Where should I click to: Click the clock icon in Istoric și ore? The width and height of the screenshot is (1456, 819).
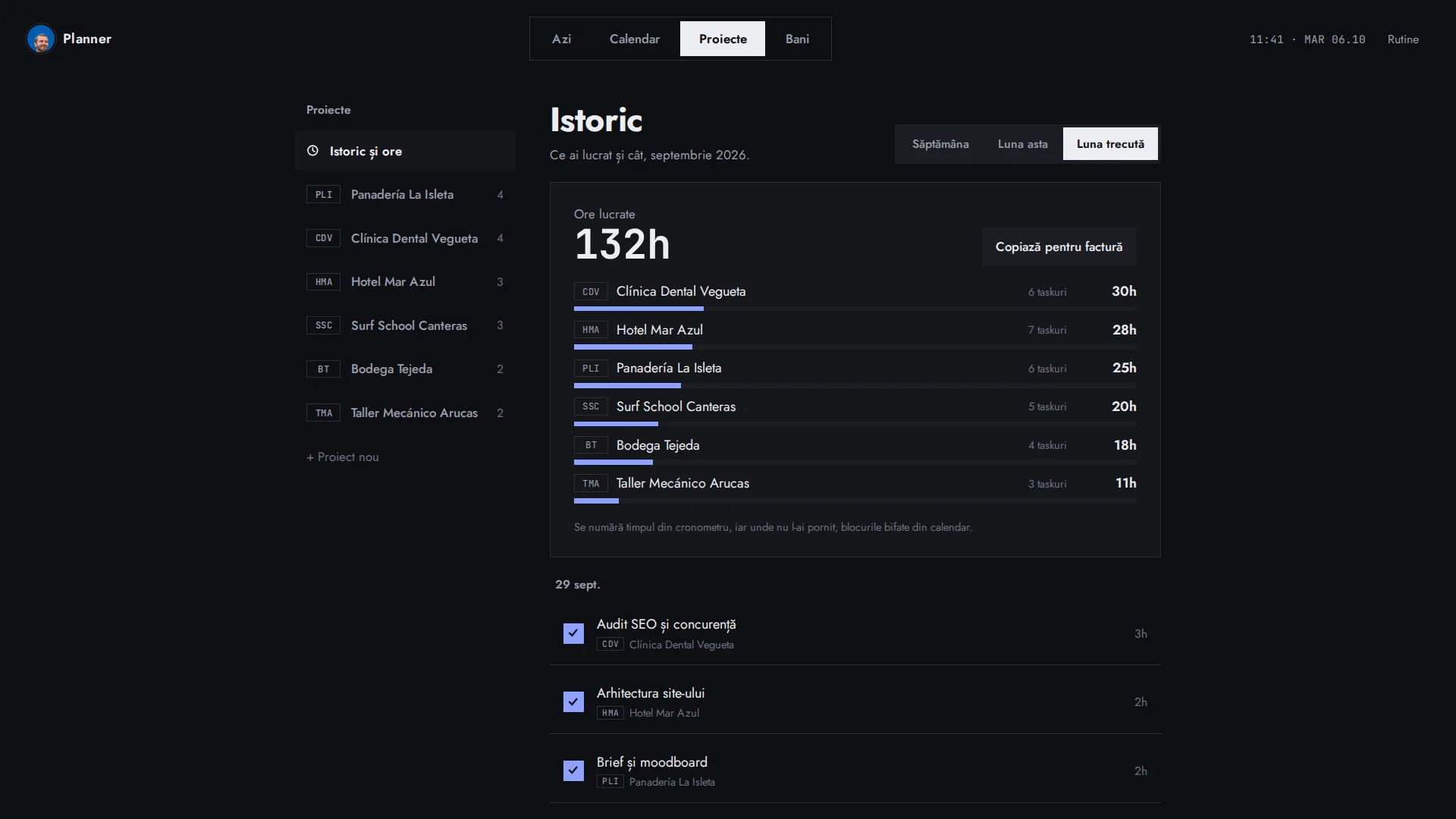click(x=312, y=151)
